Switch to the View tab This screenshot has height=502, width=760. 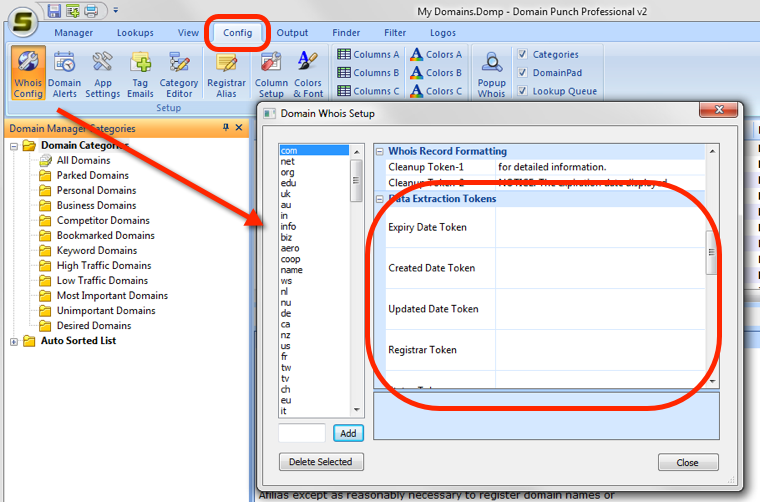pyautogui.click(x=188, y=33)
